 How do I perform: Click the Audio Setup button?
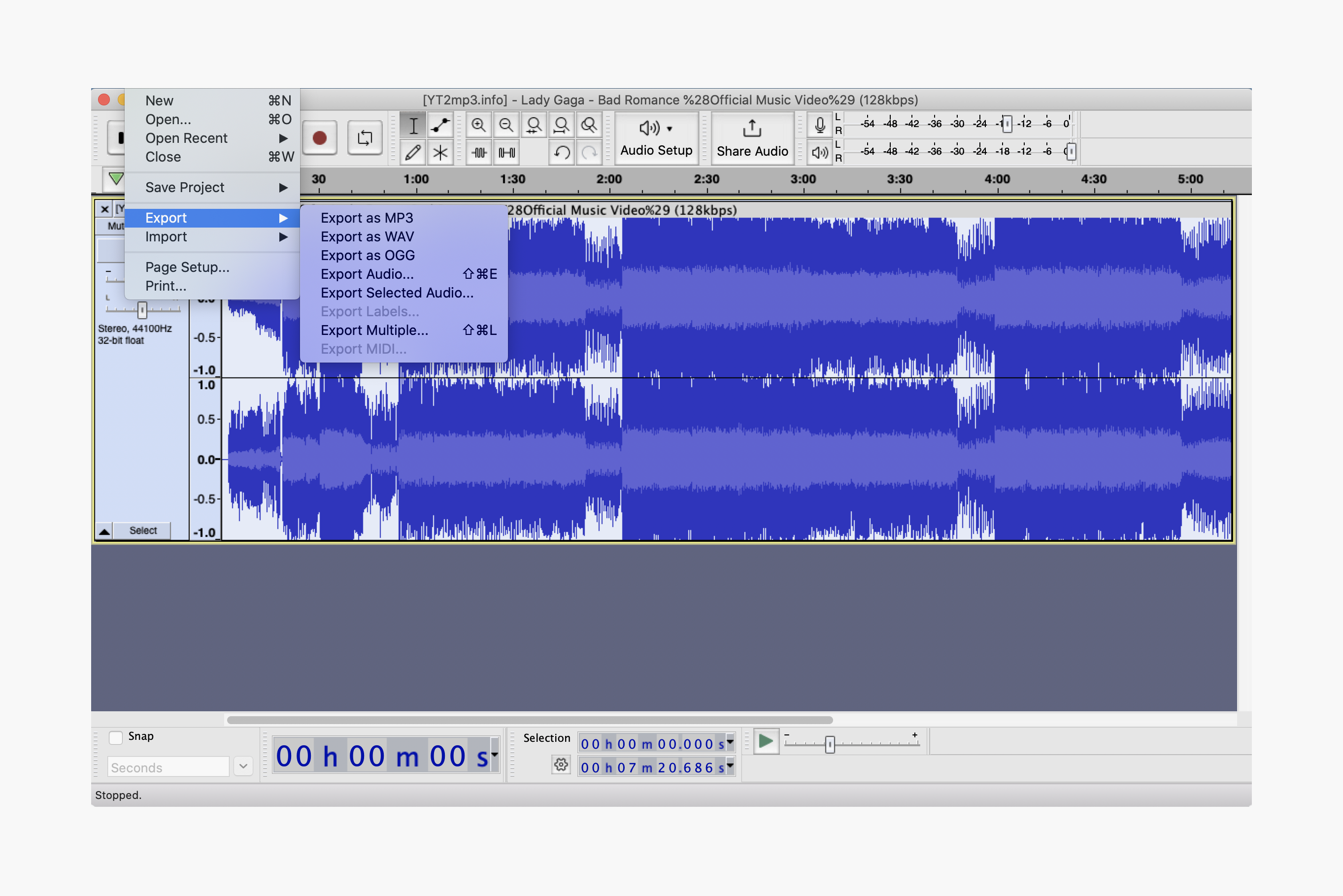coord(656,138)
